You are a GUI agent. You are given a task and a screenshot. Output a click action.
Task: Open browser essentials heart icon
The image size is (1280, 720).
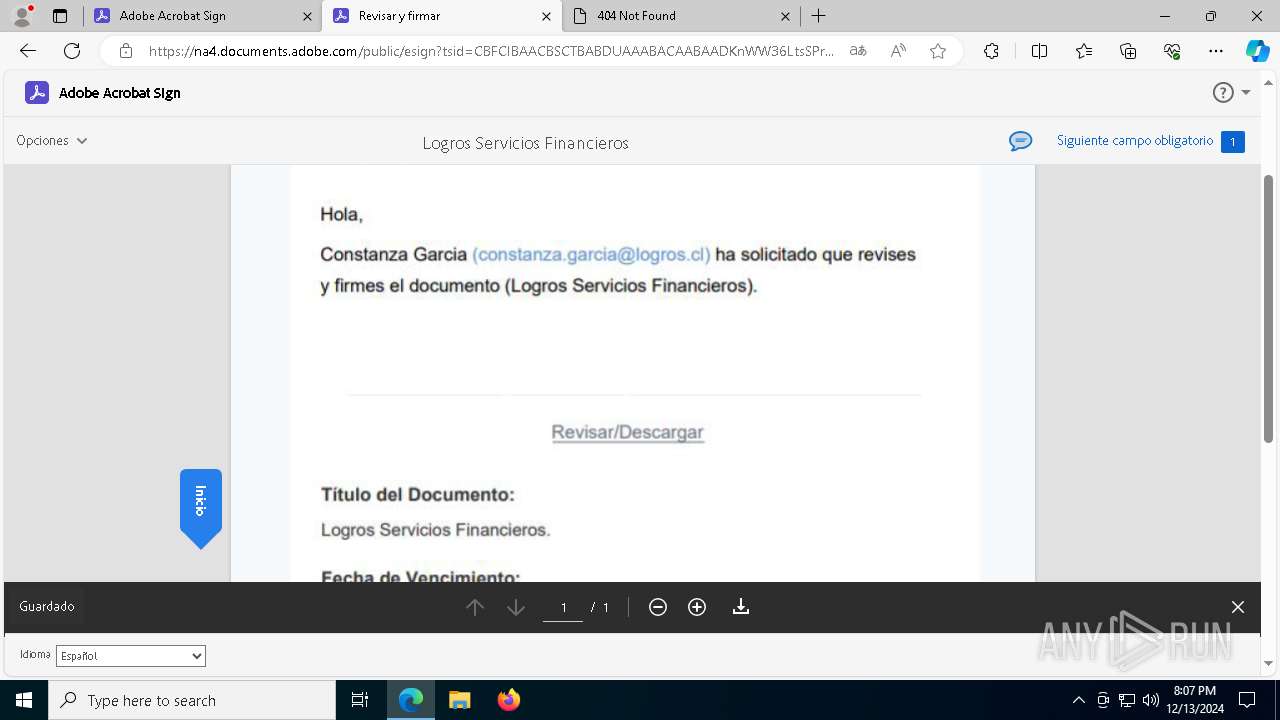tap(1172, 51)
